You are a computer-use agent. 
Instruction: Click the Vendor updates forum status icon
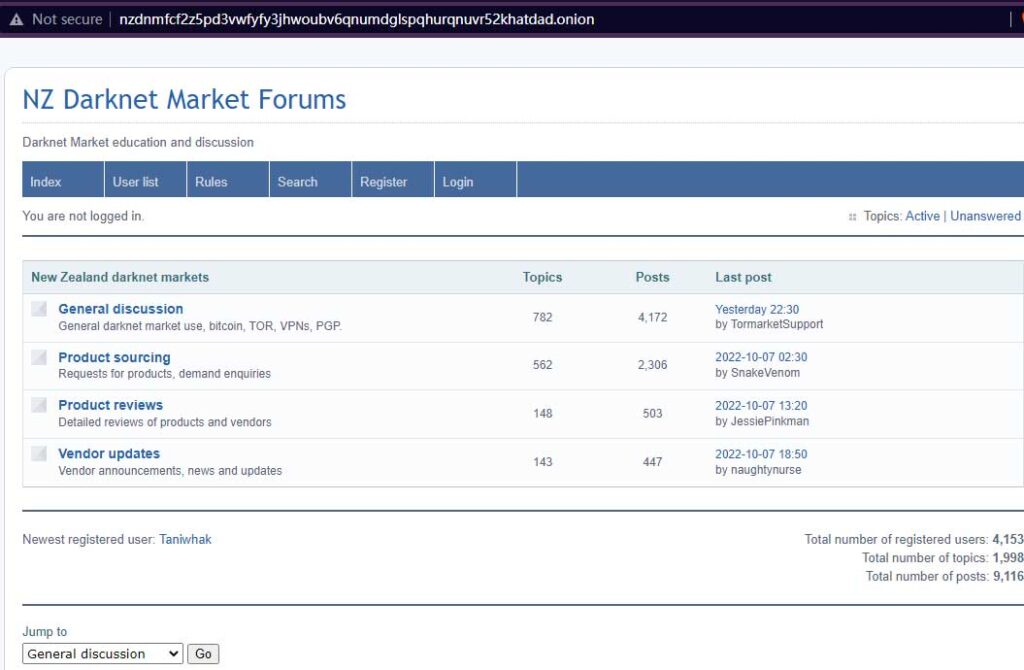coord(39,453)
